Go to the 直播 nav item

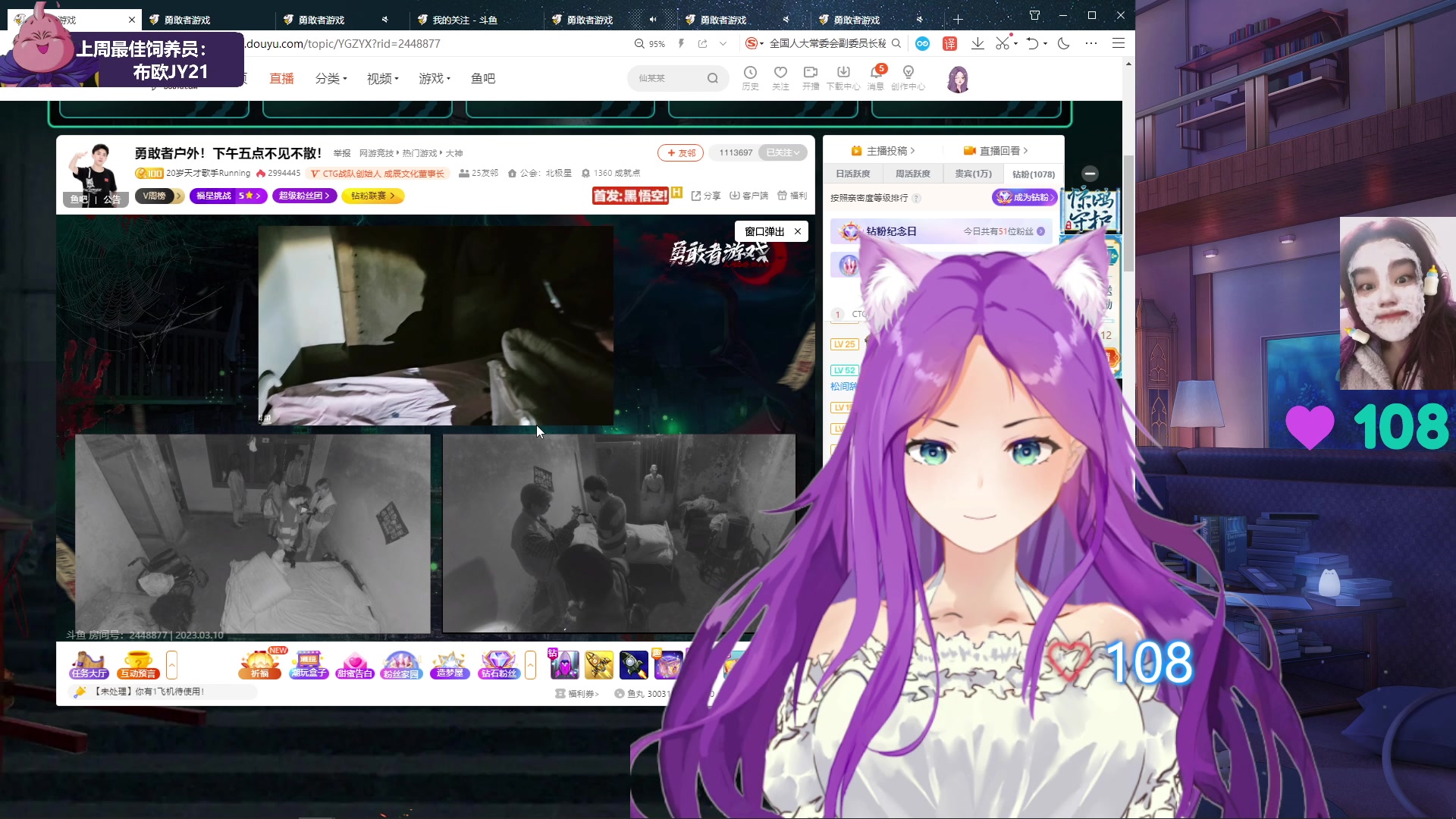point(281,78)
